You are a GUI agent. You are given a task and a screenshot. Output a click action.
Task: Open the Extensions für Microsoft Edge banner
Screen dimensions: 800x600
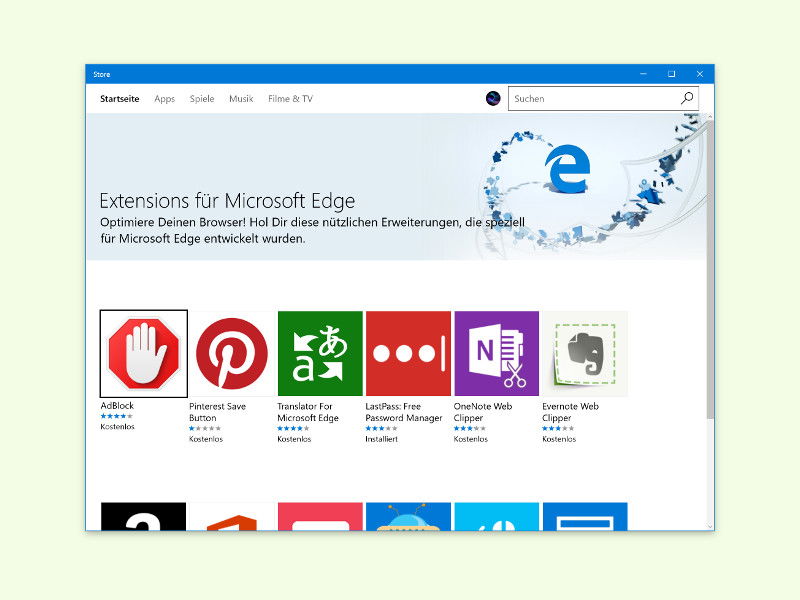click(x=396, y=187)
